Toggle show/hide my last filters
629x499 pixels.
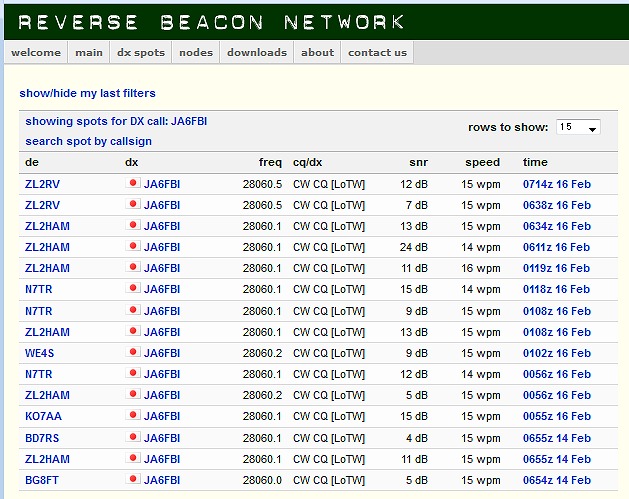[x=87, y=93]
